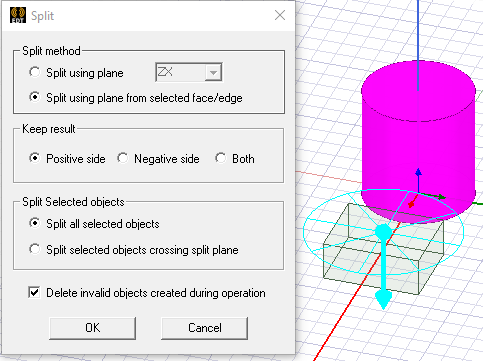
Task: Click the EDT application icon in title bar
Action: 18,15
